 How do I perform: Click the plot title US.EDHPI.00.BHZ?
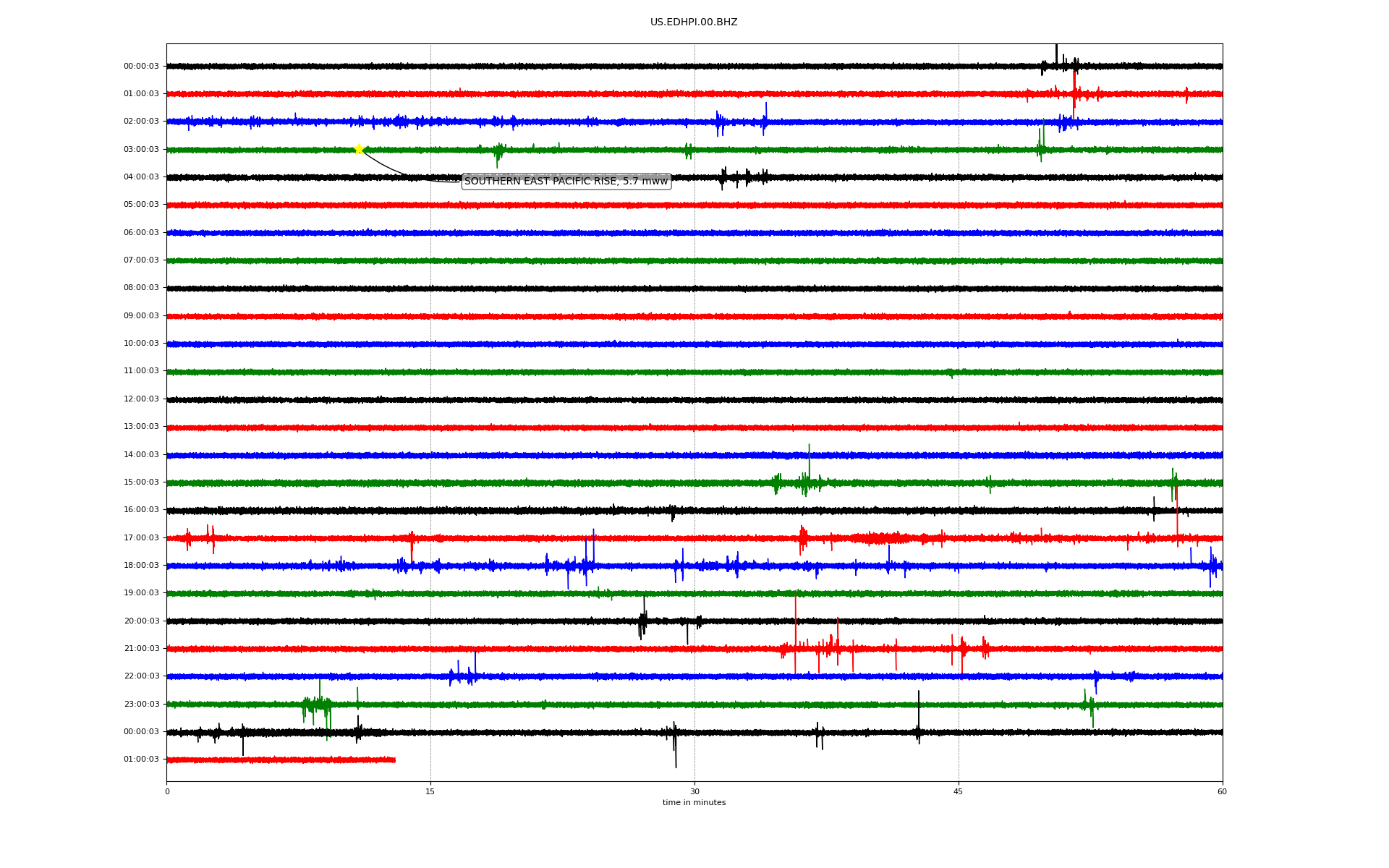[x=694, y=22]
